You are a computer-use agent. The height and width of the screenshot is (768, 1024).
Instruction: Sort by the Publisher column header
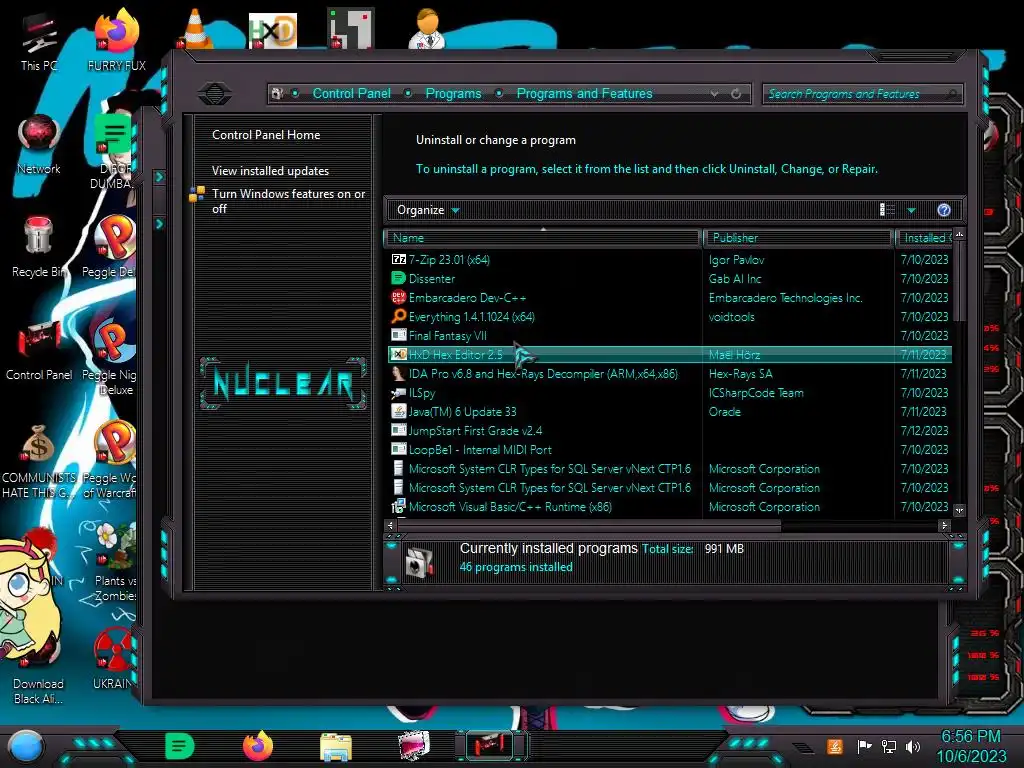click(798, 238)
